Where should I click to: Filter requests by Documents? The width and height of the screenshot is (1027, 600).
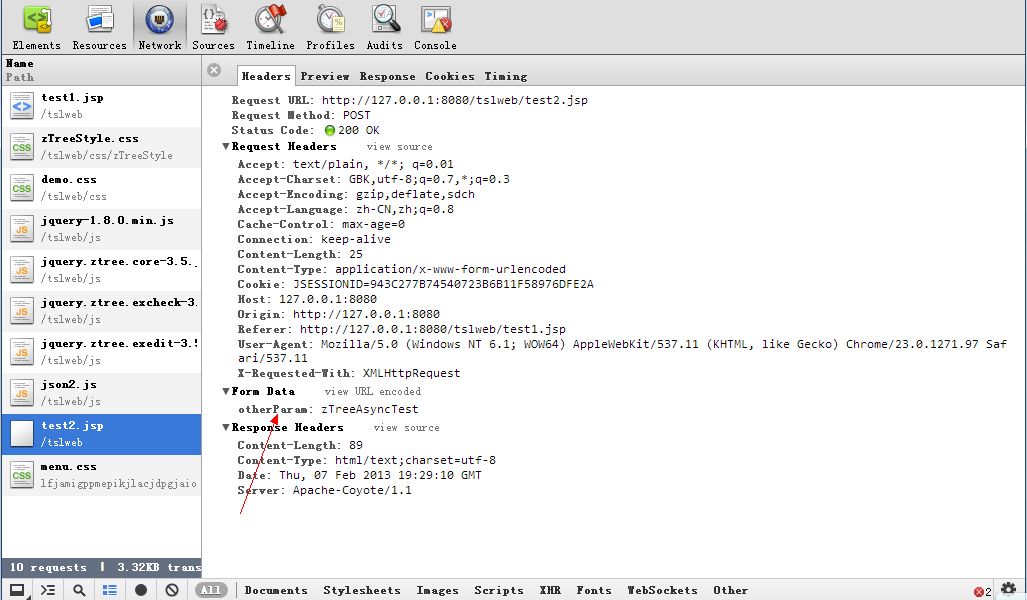(x=276, y=590)
